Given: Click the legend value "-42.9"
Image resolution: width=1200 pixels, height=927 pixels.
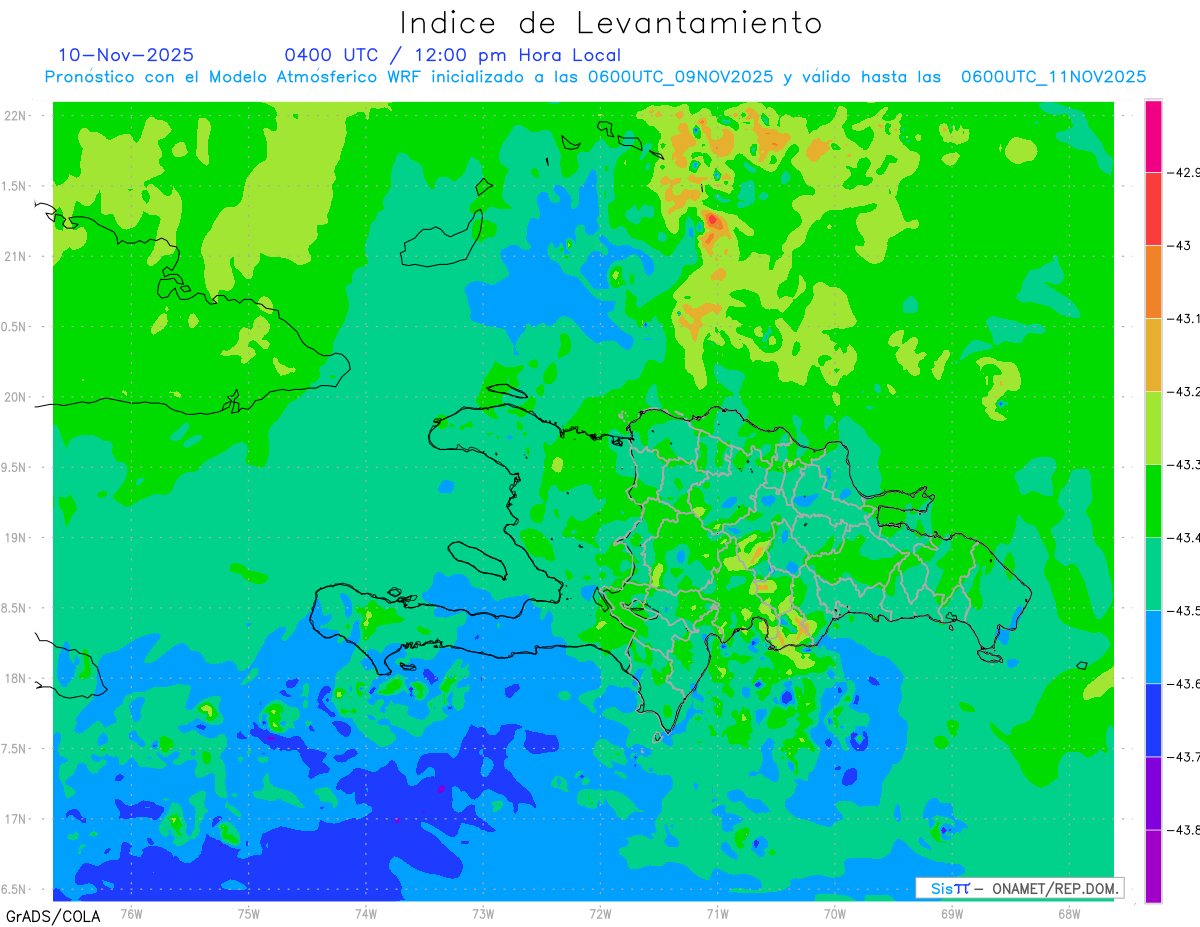Looking at the screenshot, I should [x=1184, y=172].
